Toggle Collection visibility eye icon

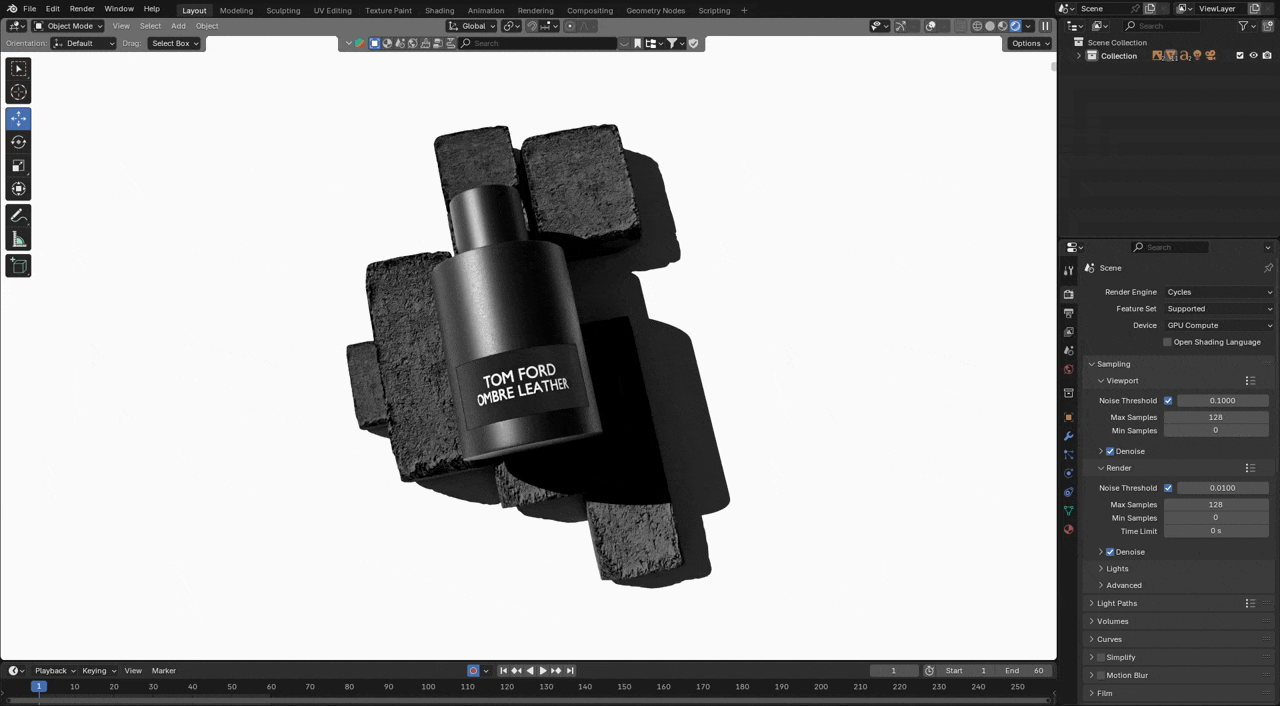[1253, 56]
